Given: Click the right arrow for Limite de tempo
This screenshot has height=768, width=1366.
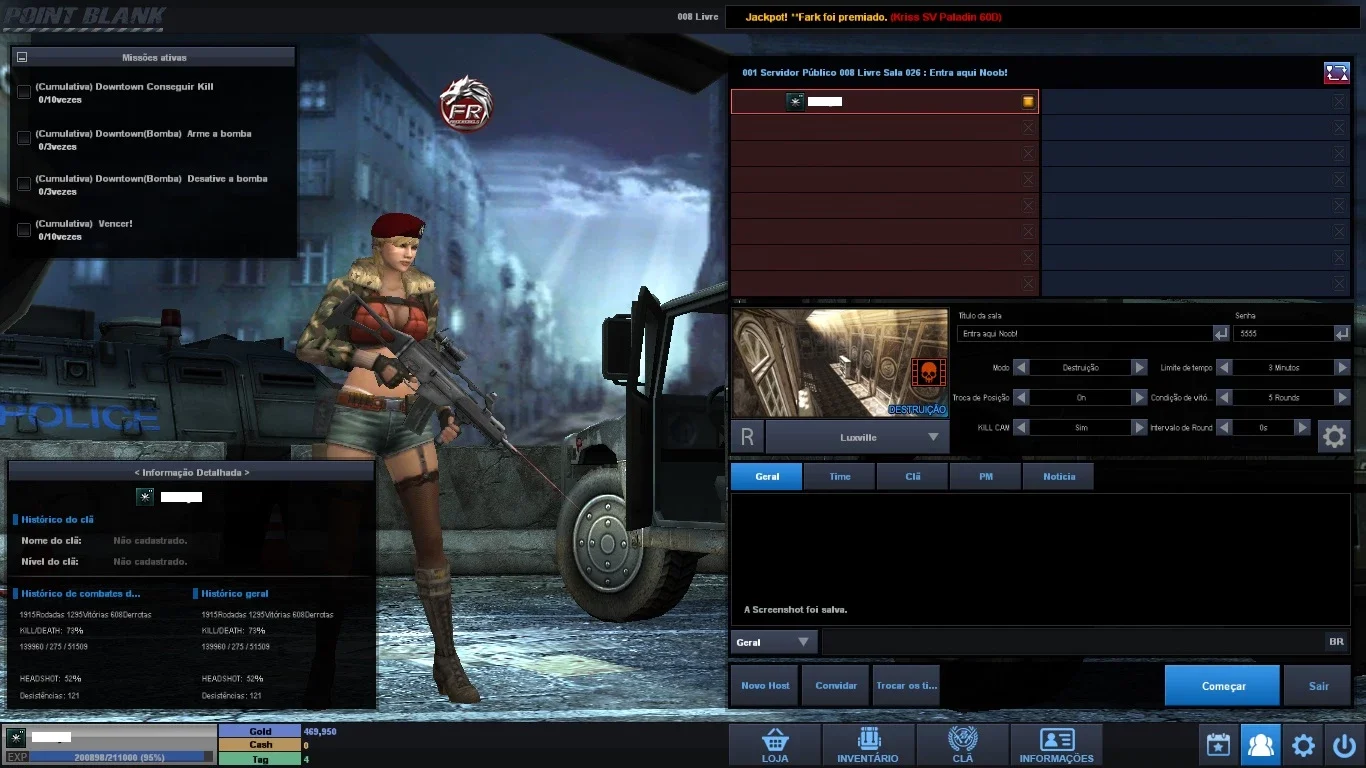Looking at the screenshot, I should pos(1343,368).
